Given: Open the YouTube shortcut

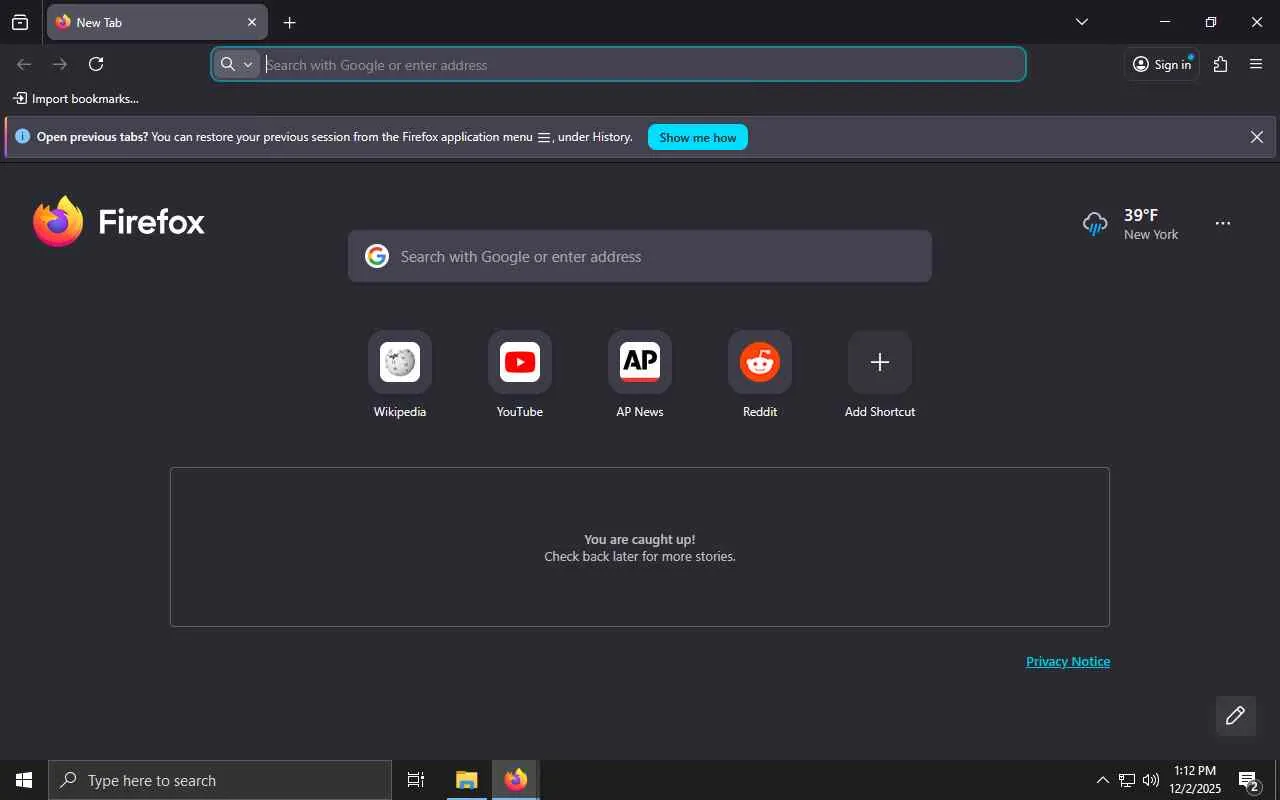Looking at the screenshot, I should [x=520, y=375].
